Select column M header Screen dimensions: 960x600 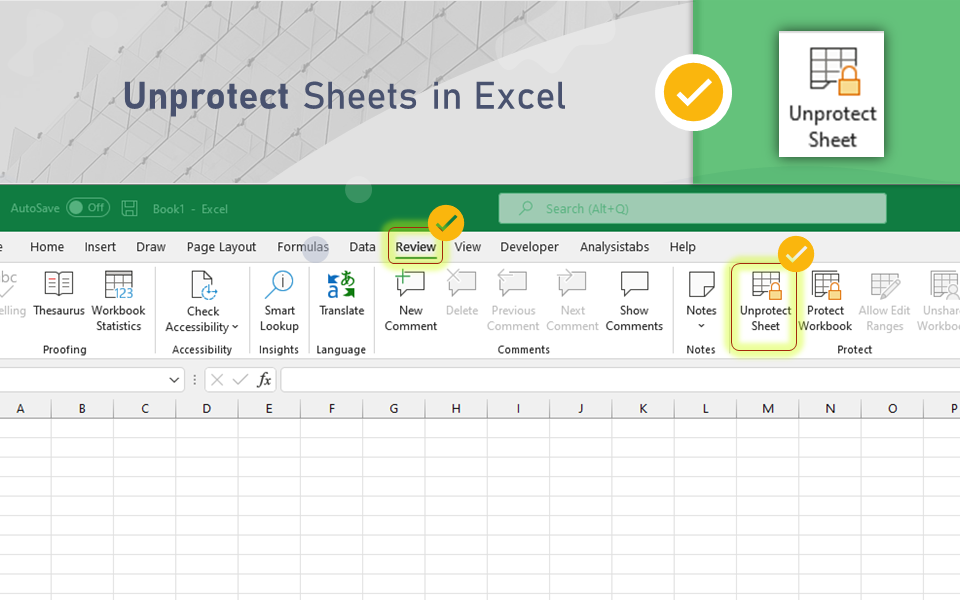tap(768, 408)
